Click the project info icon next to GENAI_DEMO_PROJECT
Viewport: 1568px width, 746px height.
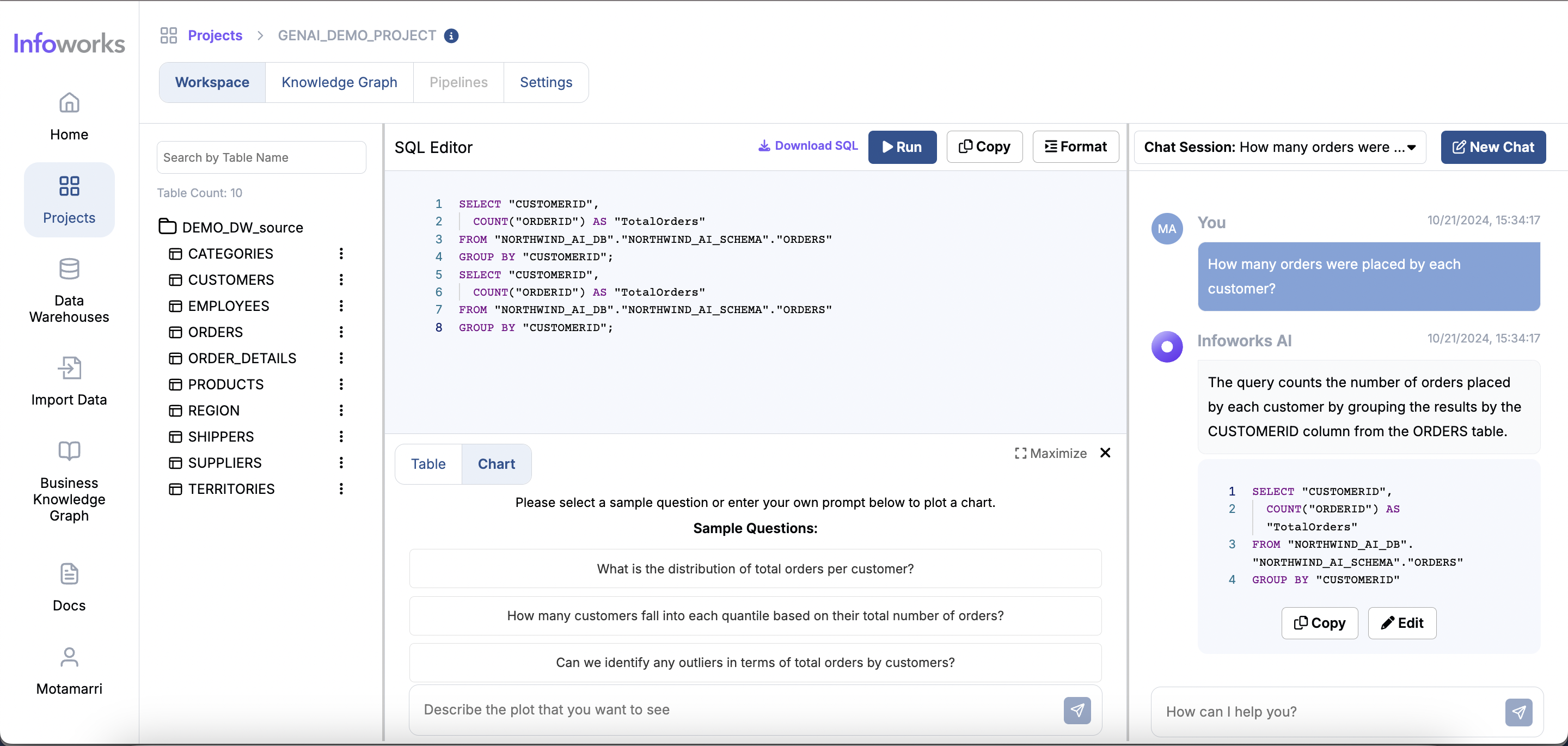[x=451, y=36]
